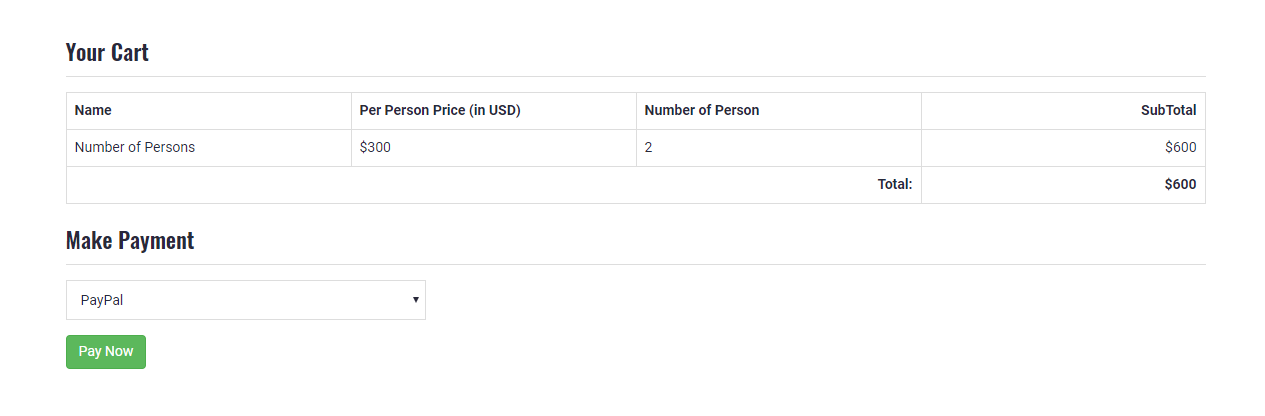The width and height of the screenshot is (1265, 416).
Task: Click the person count cell showing 2
Action: click(649, 148)
